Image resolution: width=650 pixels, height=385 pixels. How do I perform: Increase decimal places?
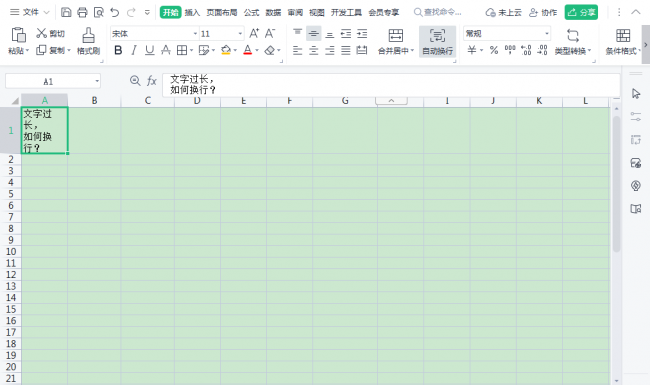[x=526, y=51]
